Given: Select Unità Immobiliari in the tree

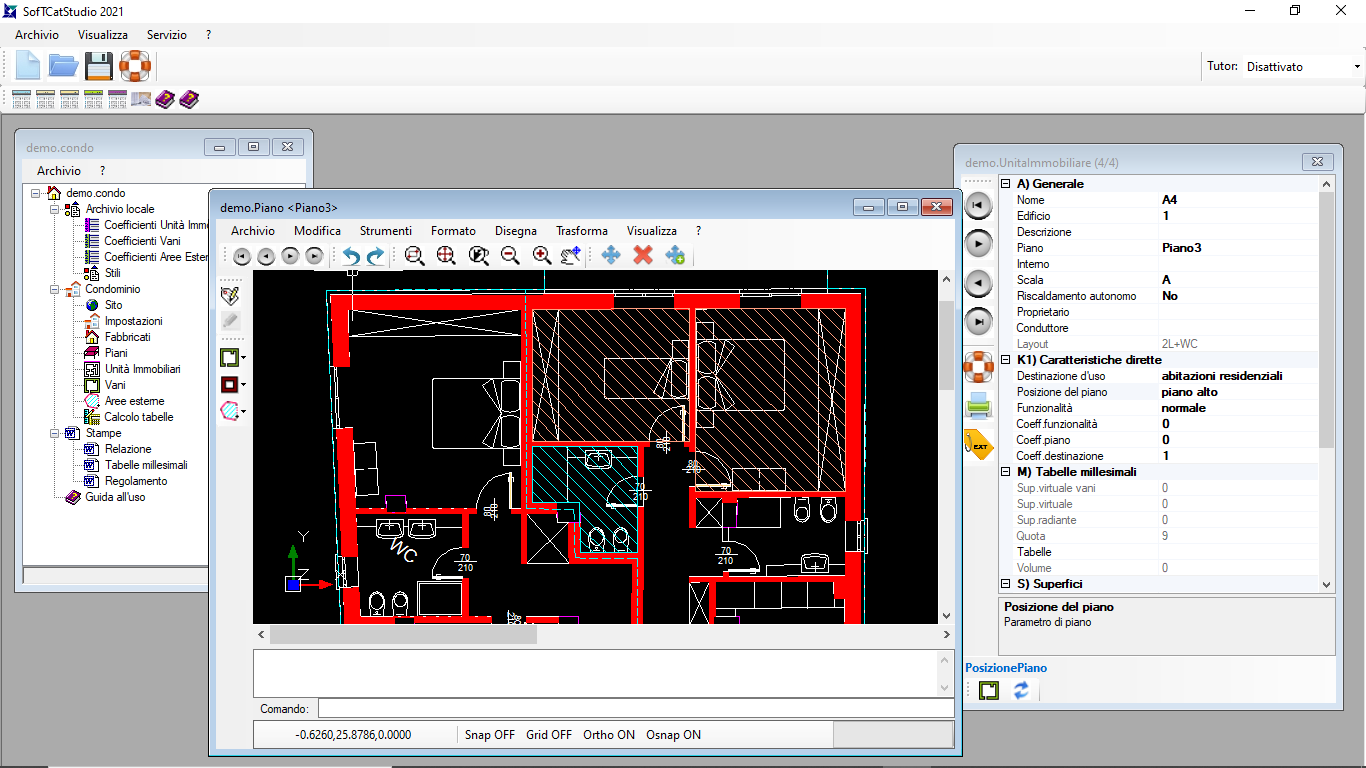Looking at the screenshot, I should click(142, 369).
